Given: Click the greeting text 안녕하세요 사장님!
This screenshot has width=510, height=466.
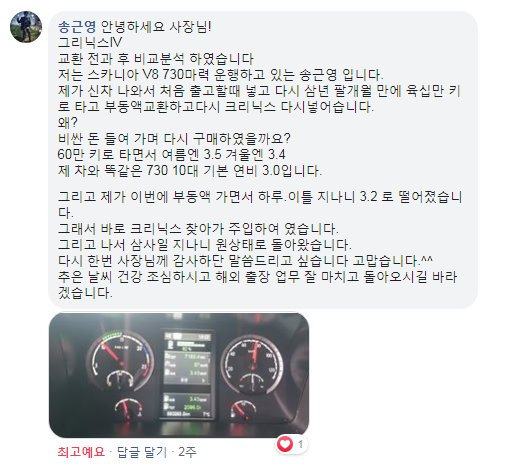Looking at the screenshot, I should point(156,27).
